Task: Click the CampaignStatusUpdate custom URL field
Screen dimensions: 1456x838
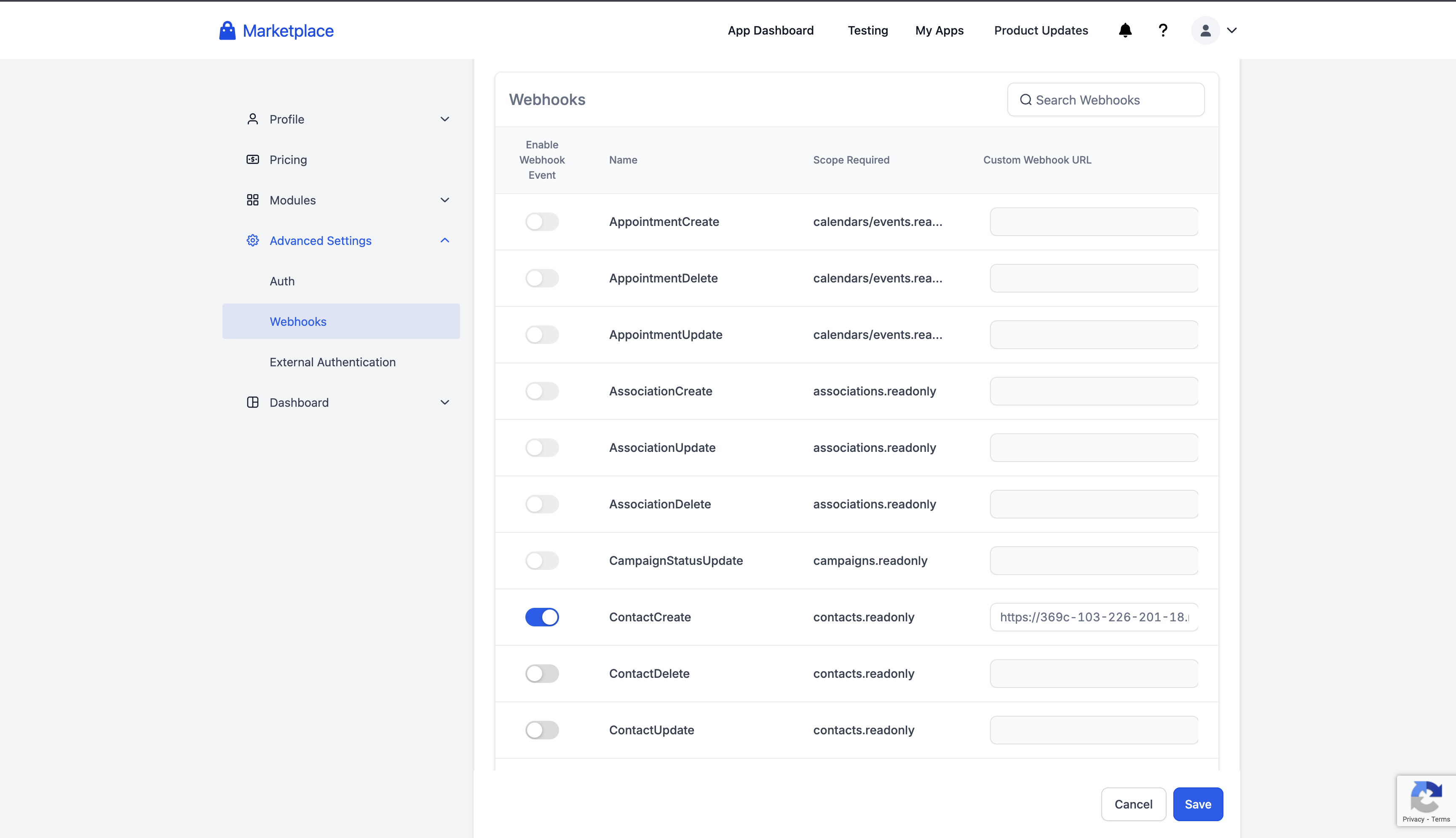Action: 1094,560
